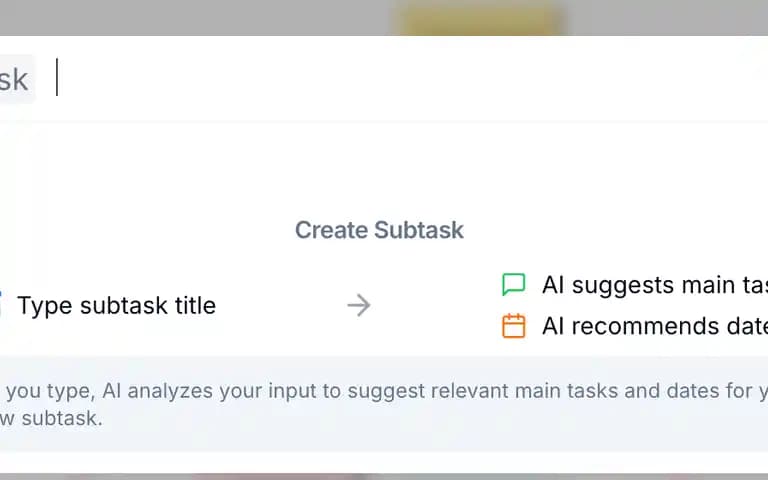Click the "Create Subtask" heading
This screenshot has height=480, width=768.
(379, 230)
